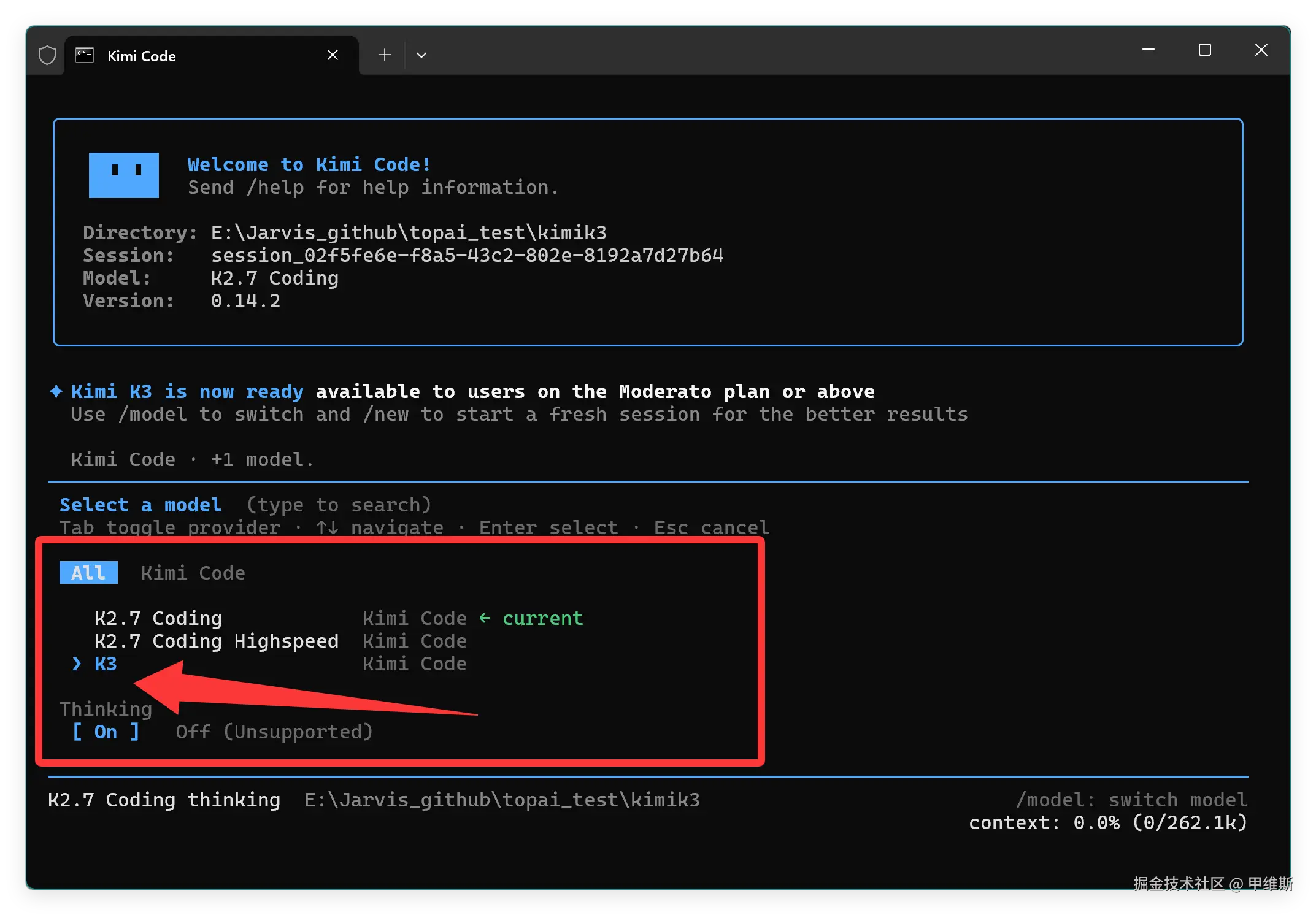This screenshot has height=915, width=1316.
Task: Expand the new tab profile dropdown
Action: (421, 55)
